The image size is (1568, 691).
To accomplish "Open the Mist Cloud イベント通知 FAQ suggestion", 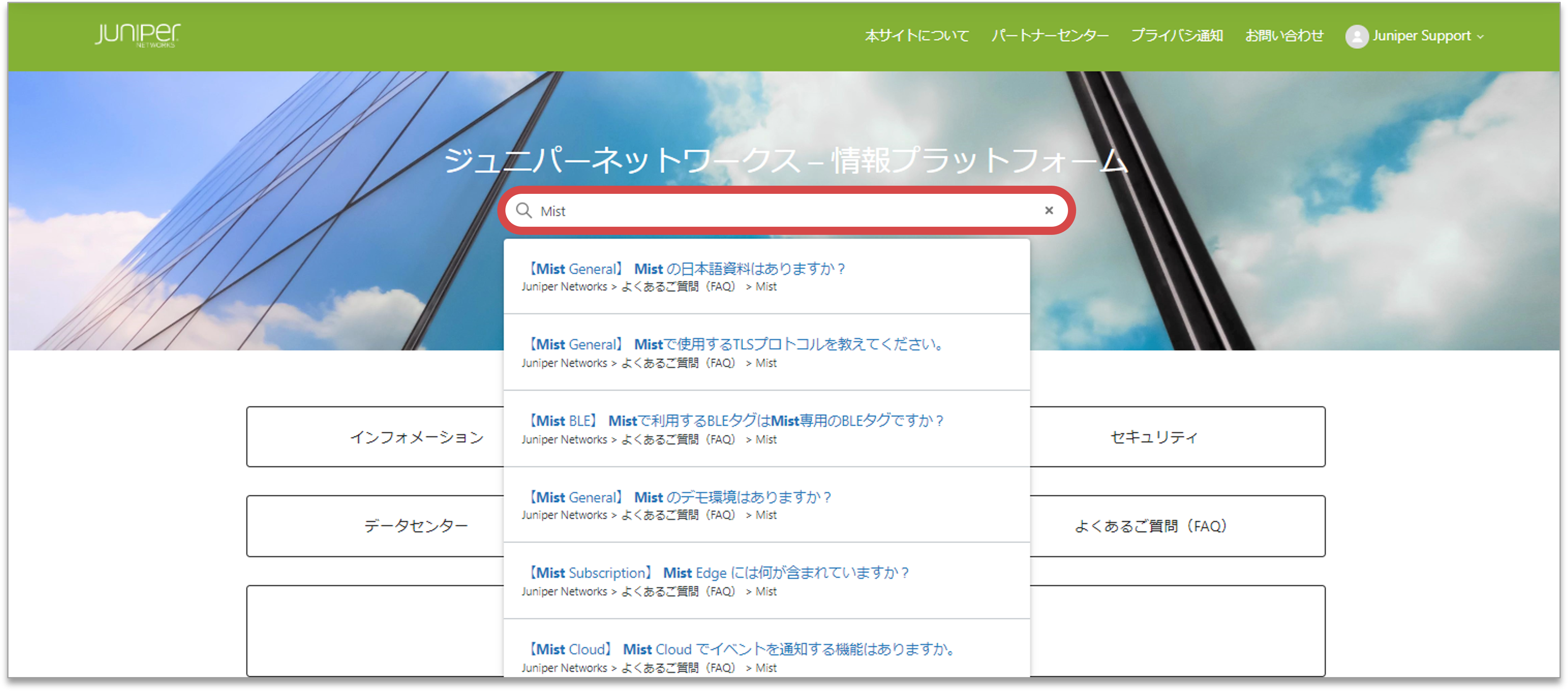I will point(741,649).
